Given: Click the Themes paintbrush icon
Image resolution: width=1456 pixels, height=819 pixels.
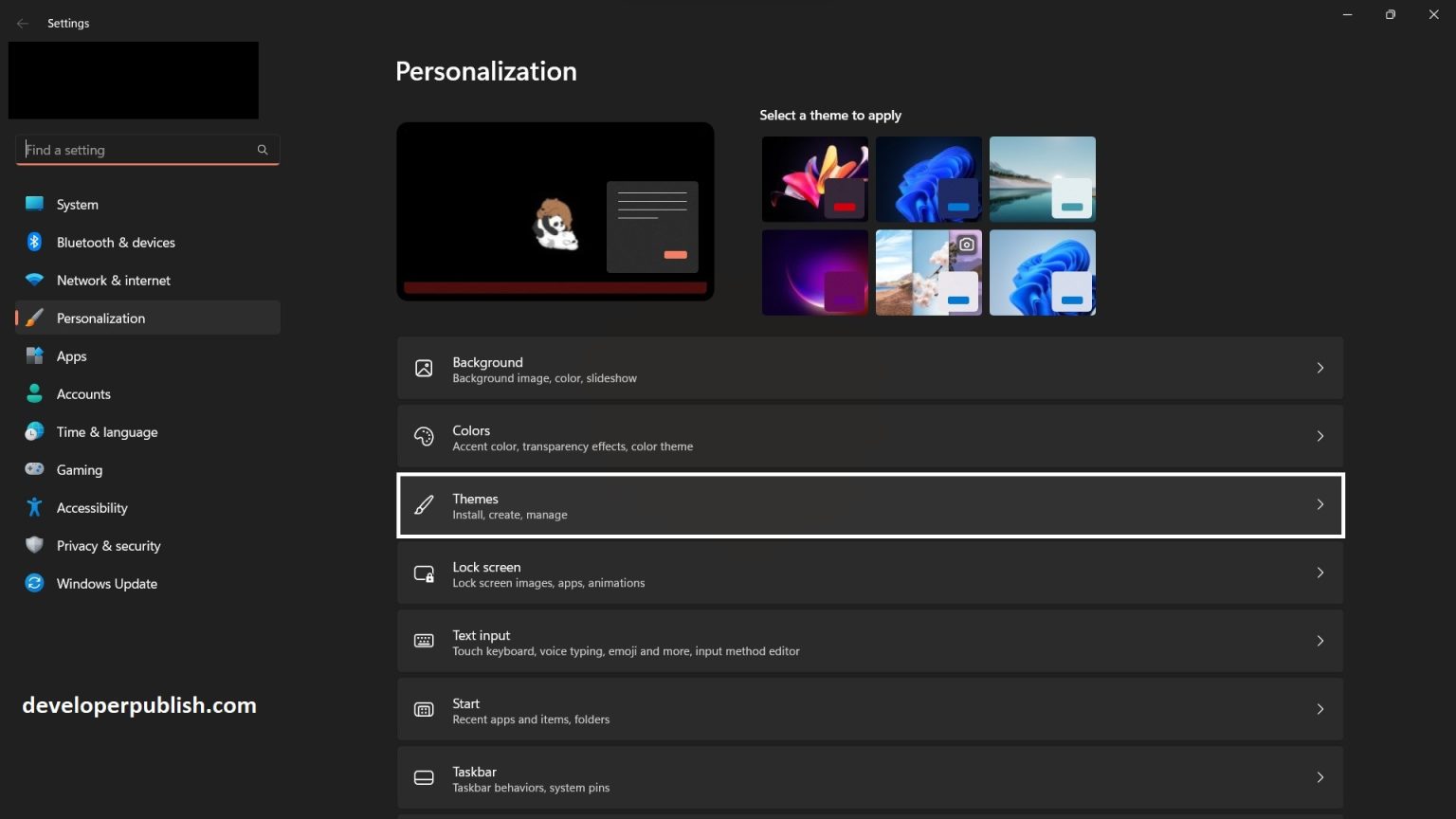Looking at the screenshot, I should [x=424, y=504].
